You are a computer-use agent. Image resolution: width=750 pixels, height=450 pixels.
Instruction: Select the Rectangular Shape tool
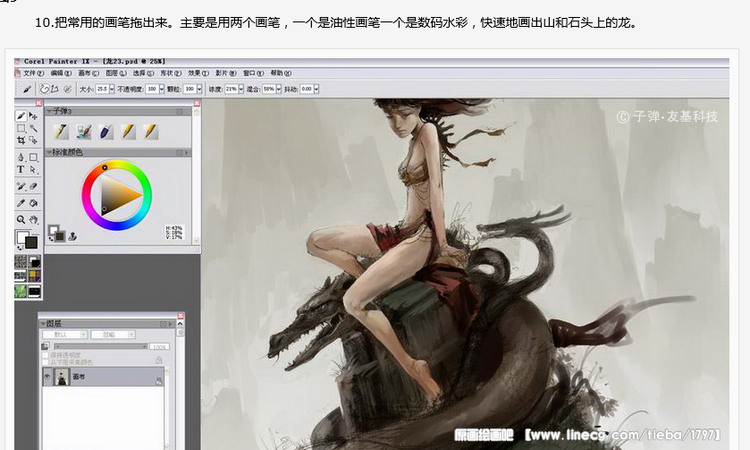(33, 157)
